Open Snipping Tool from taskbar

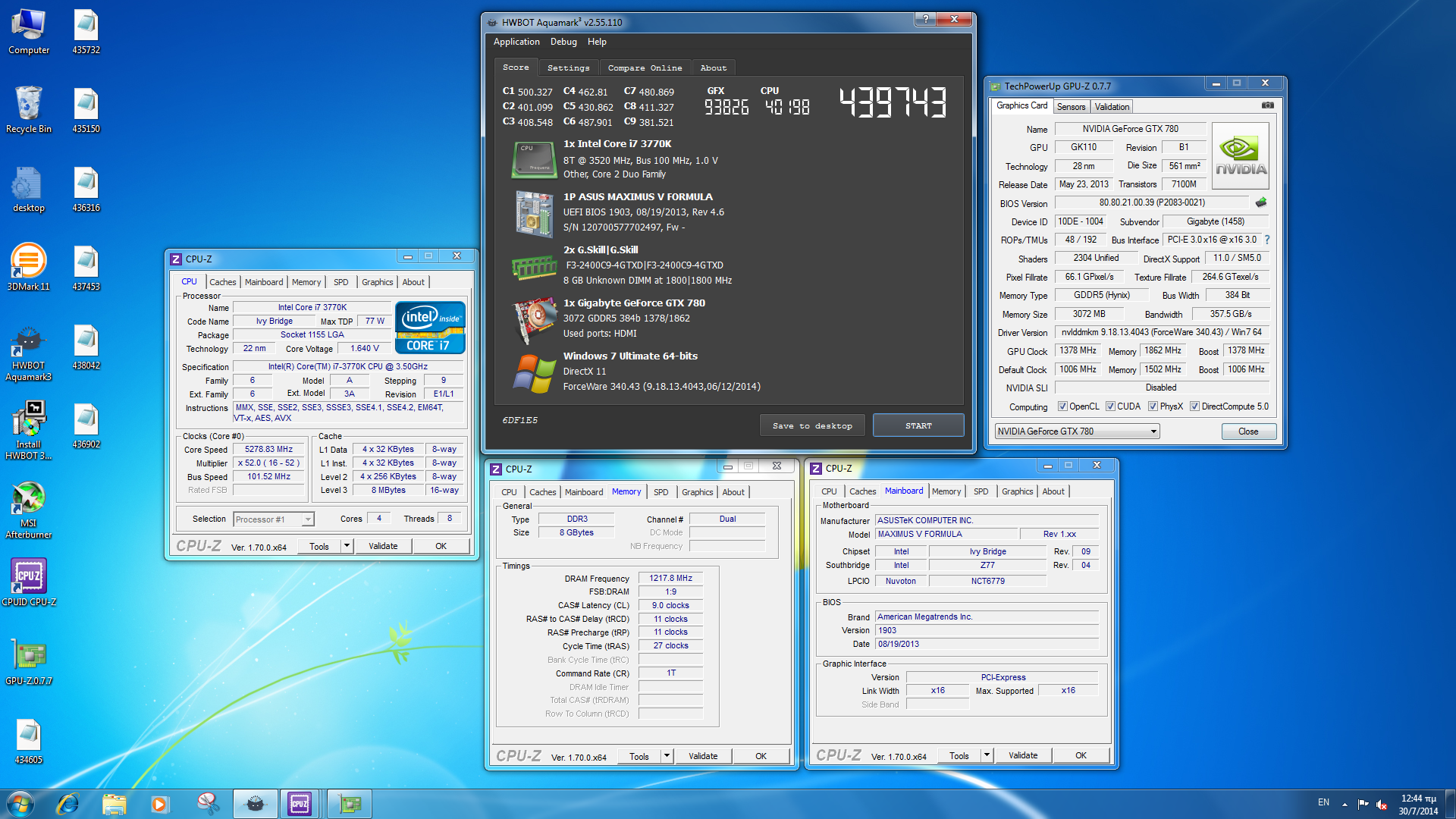(206, 804)
